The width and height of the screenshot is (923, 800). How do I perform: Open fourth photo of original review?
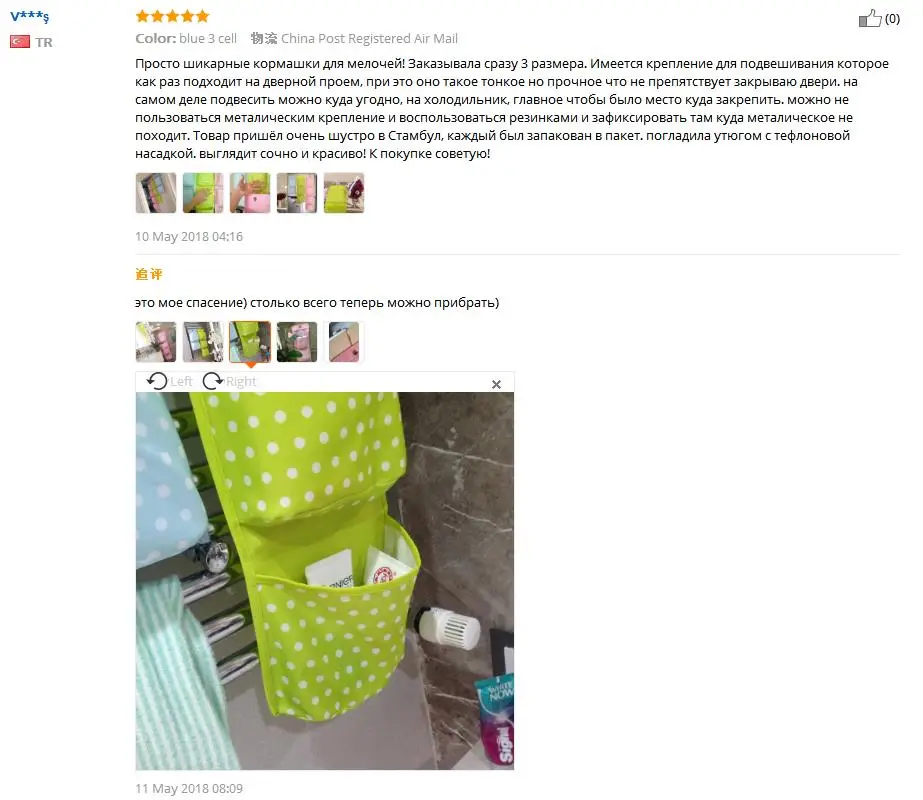297,192
